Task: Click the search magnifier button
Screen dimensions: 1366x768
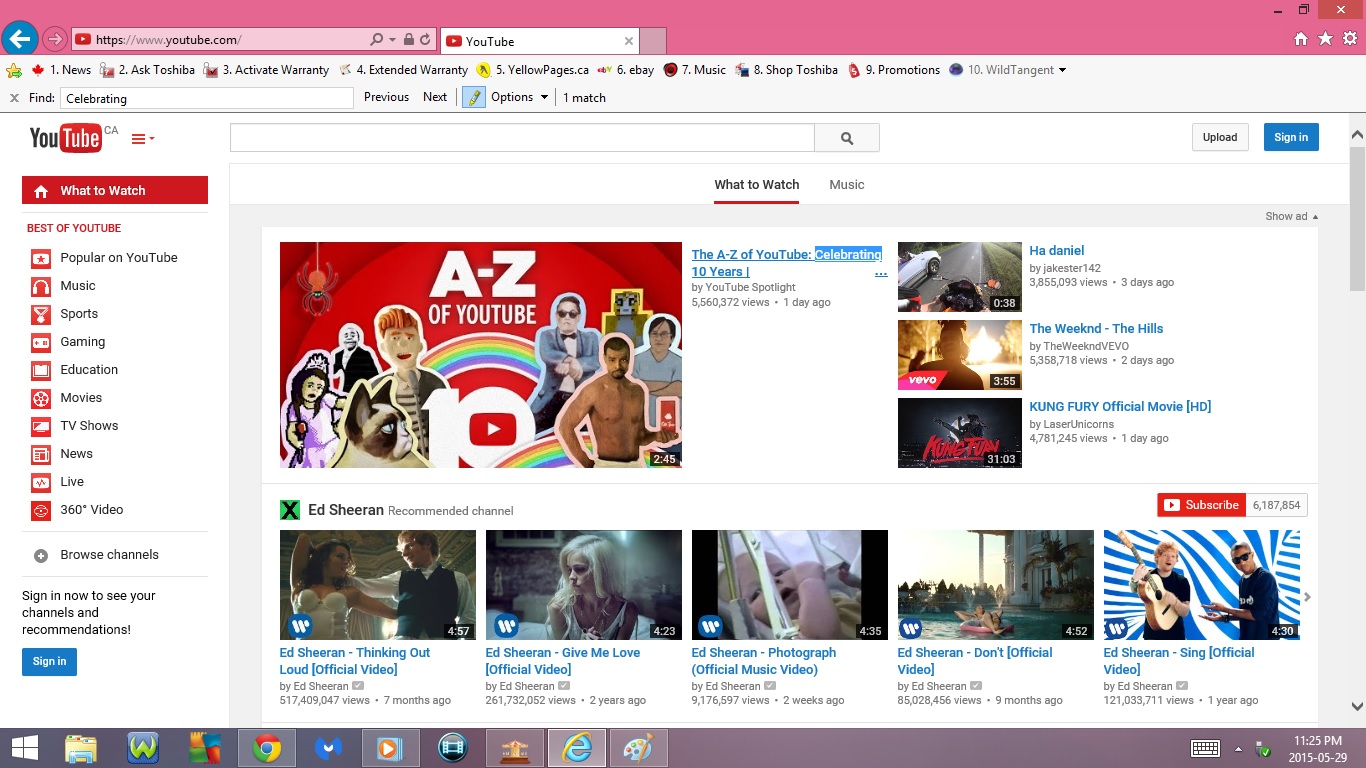Action: (x=847, y=138)
